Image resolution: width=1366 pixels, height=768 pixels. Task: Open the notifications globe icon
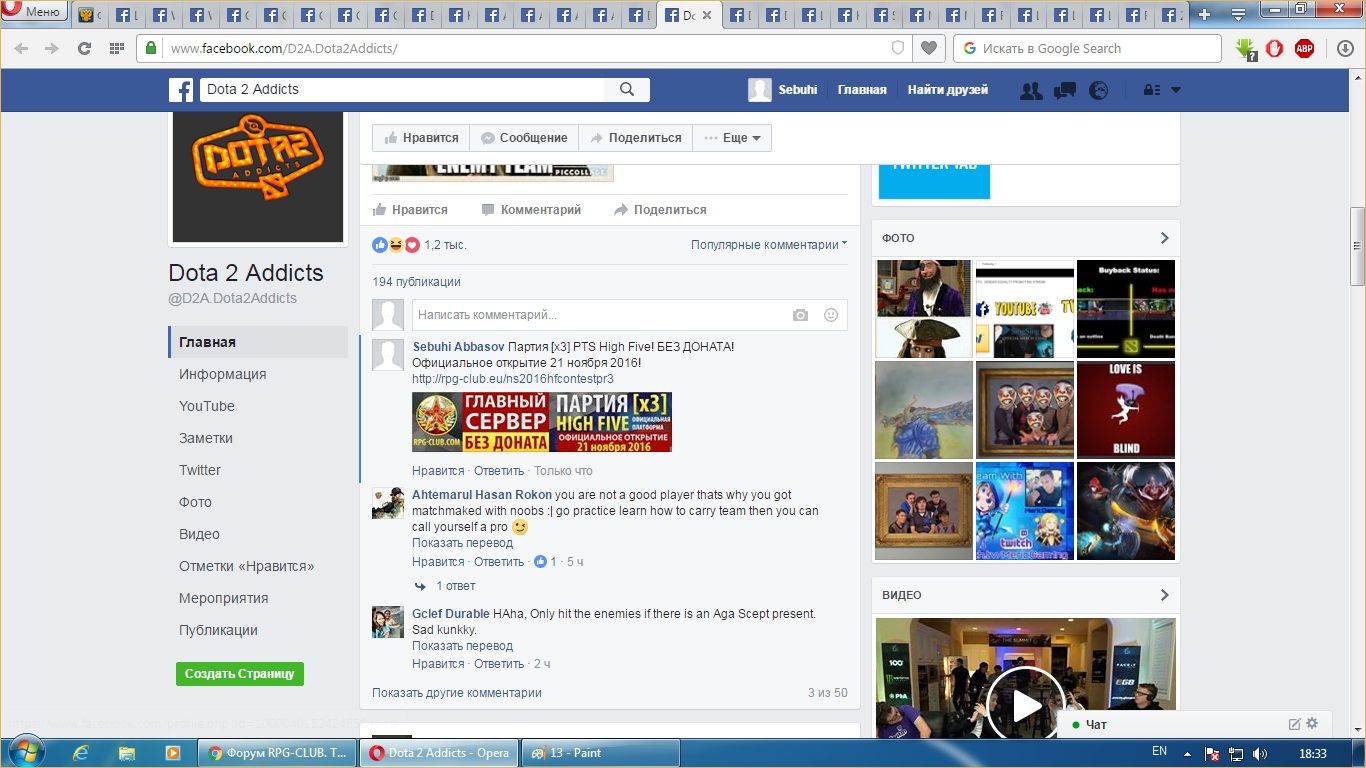point(1099,90)
